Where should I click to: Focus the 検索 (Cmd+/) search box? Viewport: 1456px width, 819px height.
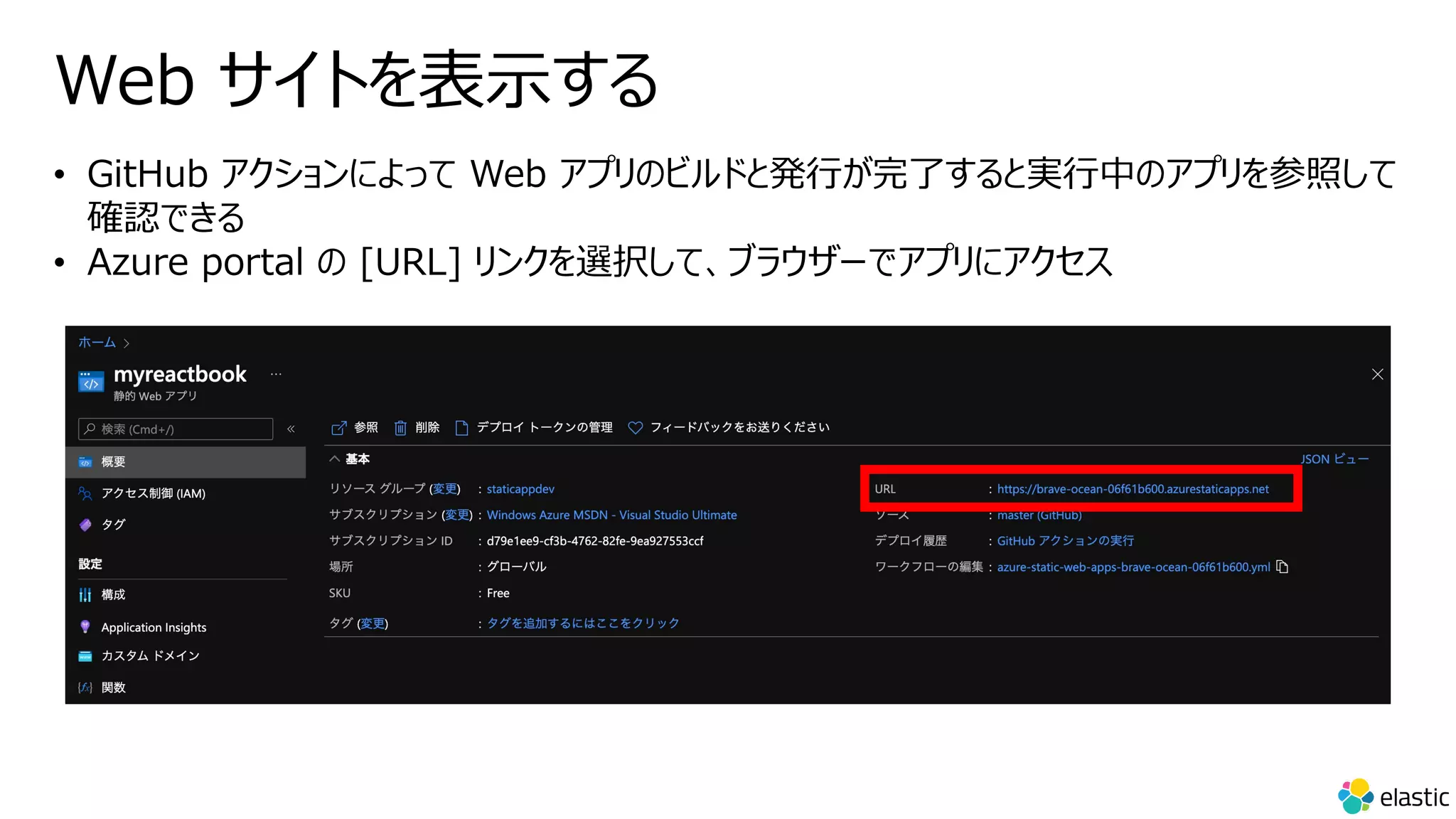coord(176,429)
